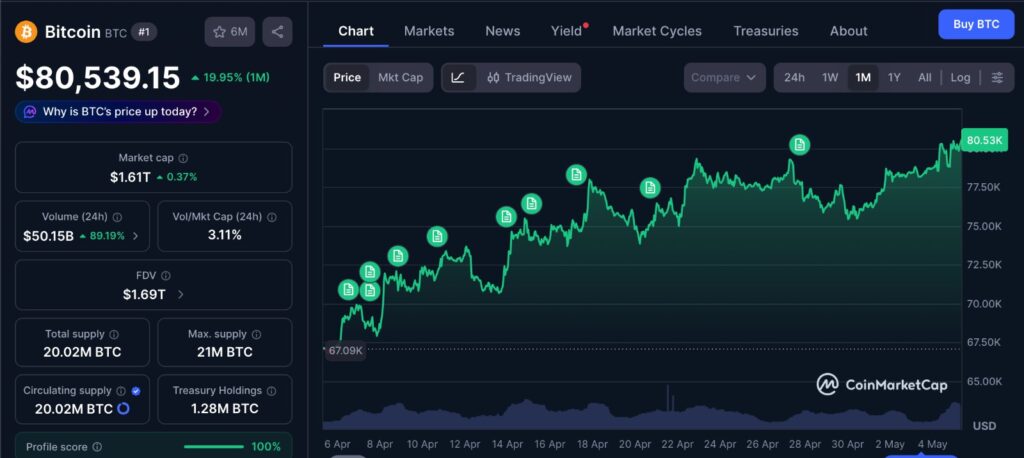Screen dimensions: 1024x458
Task: Click info icon beside Treasury Holdings
Action: (x=271, y=391)
